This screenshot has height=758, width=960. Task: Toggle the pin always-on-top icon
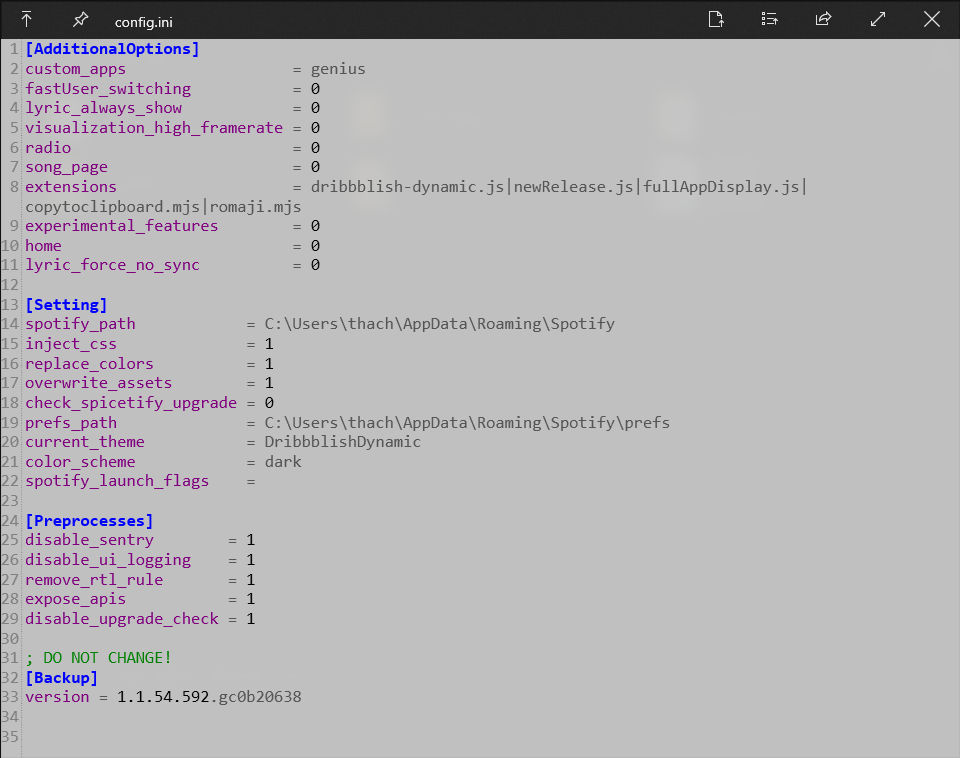click(x=80, y=19)
